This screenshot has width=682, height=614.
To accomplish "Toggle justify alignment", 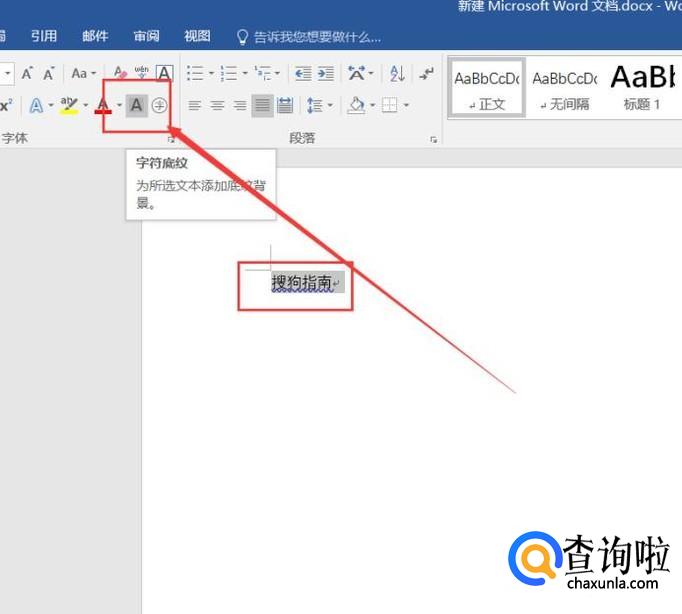I will [x=262, y=105].
